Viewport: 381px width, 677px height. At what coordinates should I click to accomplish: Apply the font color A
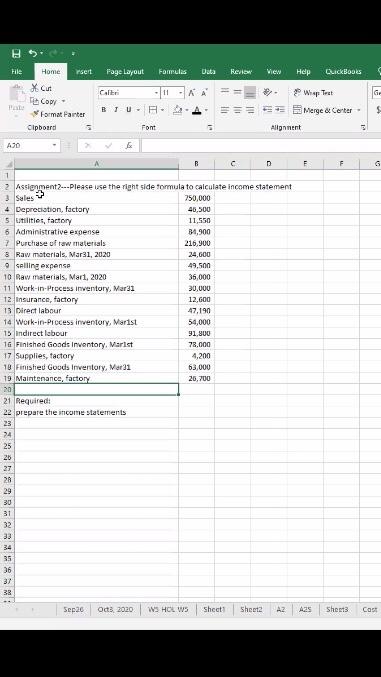pos(197,110)
